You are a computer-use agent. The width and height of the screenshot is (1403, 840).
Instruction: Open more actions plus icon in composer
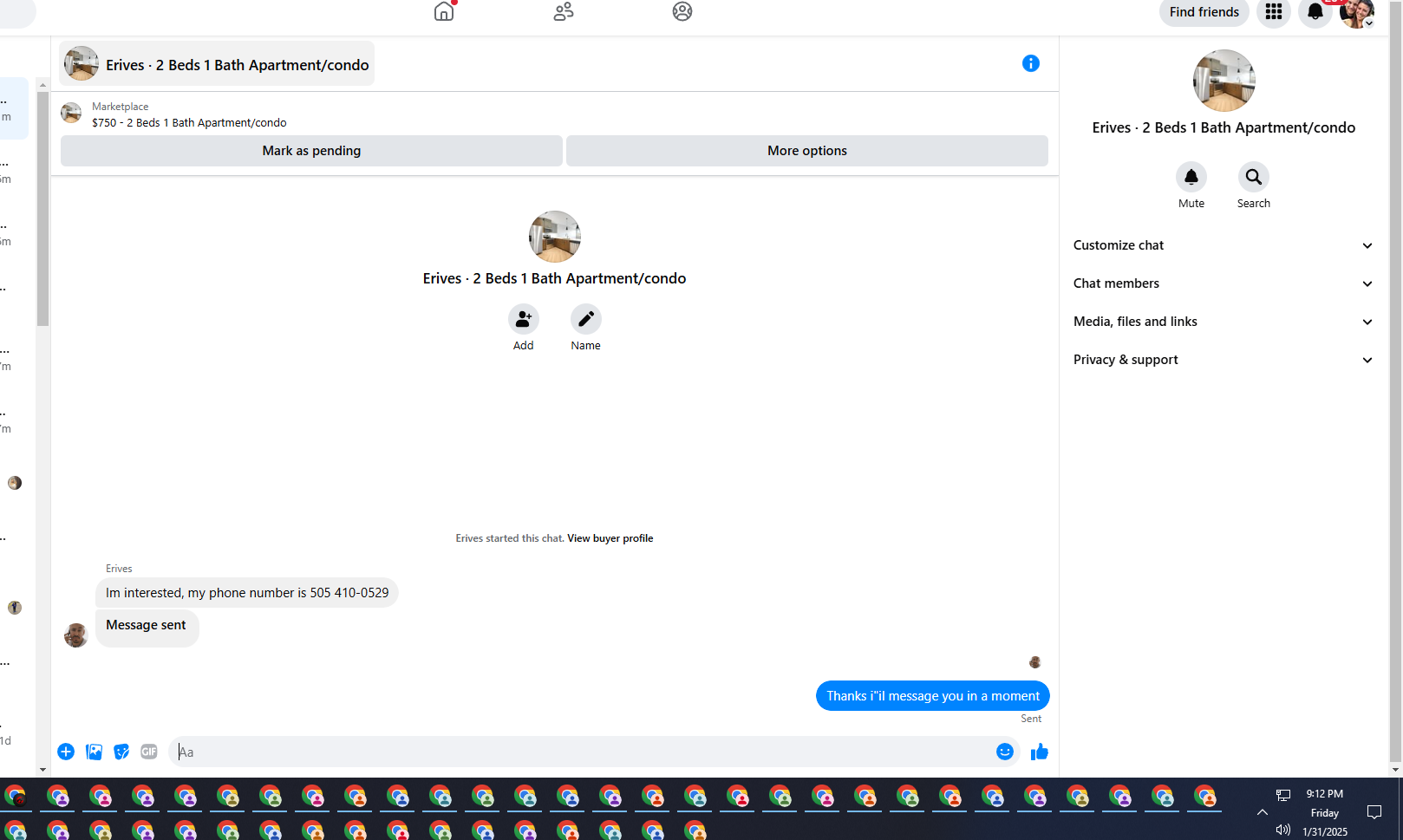point(66,752)
